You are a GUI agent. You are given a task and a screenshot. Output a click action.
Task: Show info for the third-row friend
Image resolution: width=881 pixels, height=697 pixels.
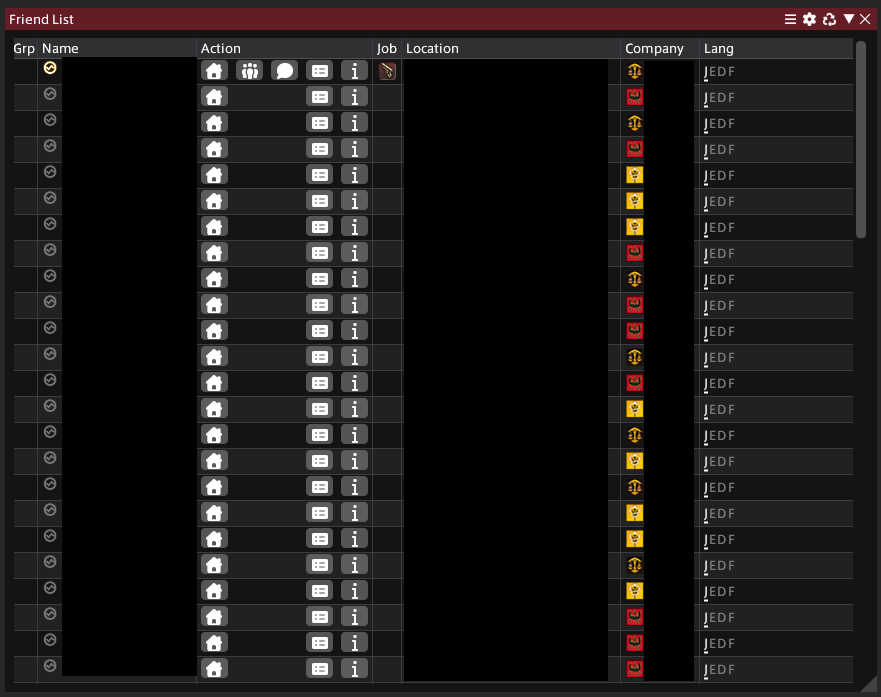(x=355, y=122)
